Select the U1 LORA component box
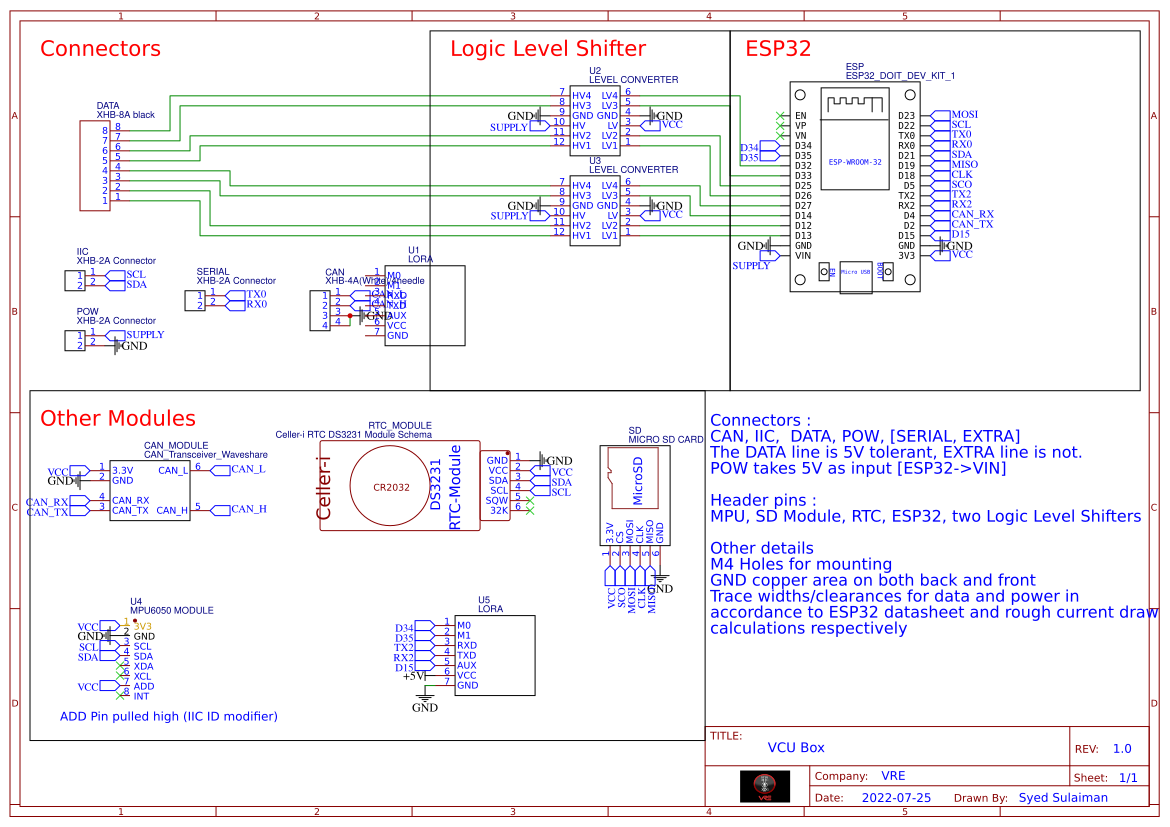1170x827 pixels. coord(425,305)
